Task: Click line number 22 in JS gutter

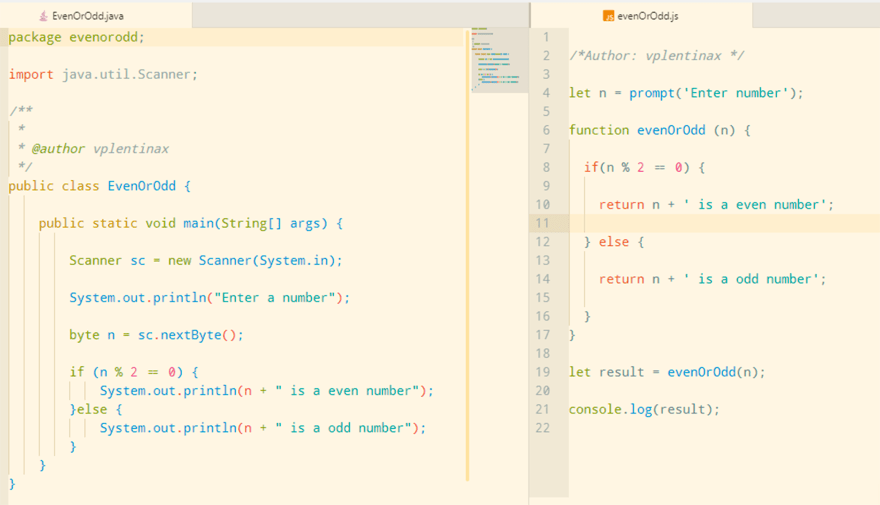Action: [542, 428]
